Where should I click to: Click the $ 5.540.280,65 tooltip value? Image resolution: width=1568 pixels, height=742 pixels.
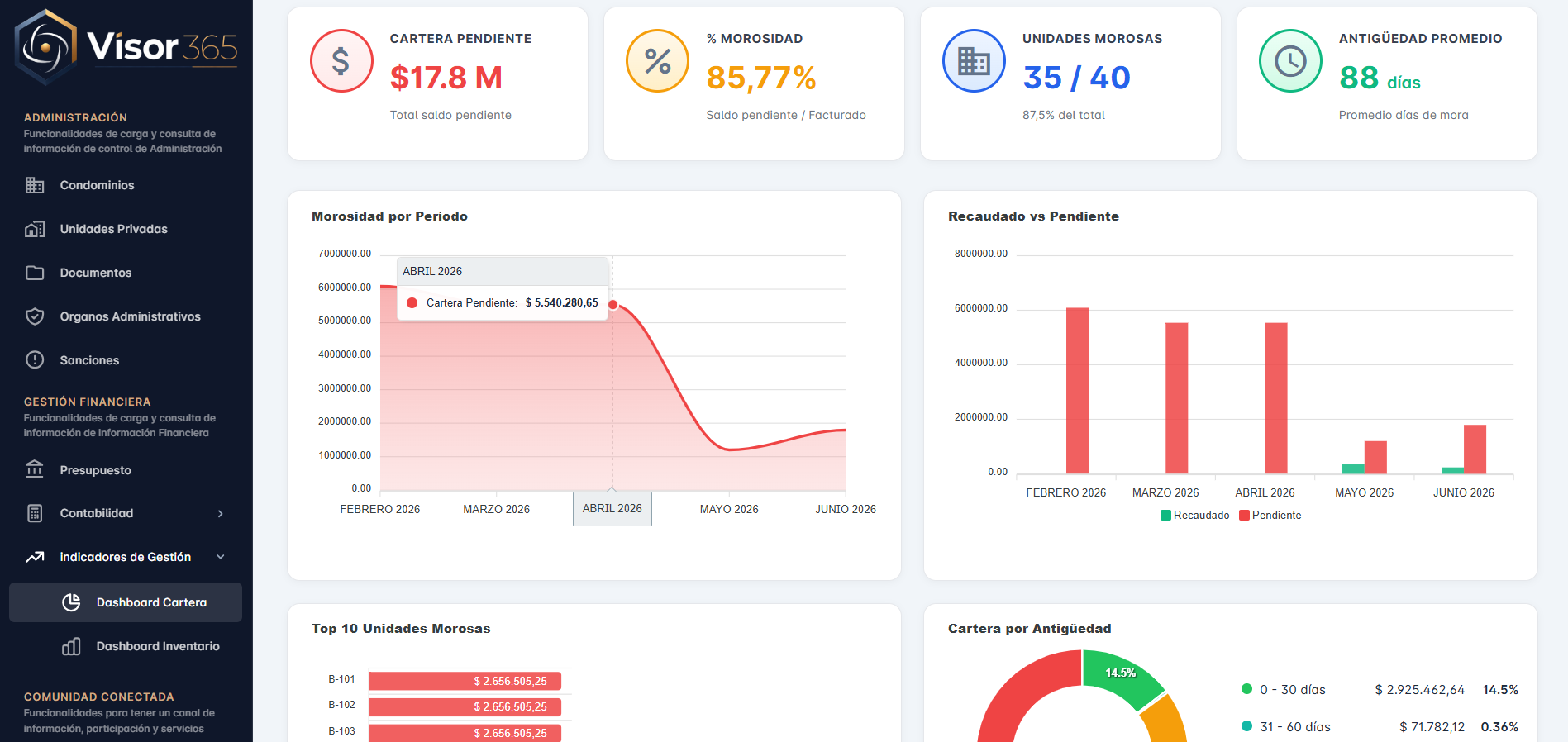point(562,302)
